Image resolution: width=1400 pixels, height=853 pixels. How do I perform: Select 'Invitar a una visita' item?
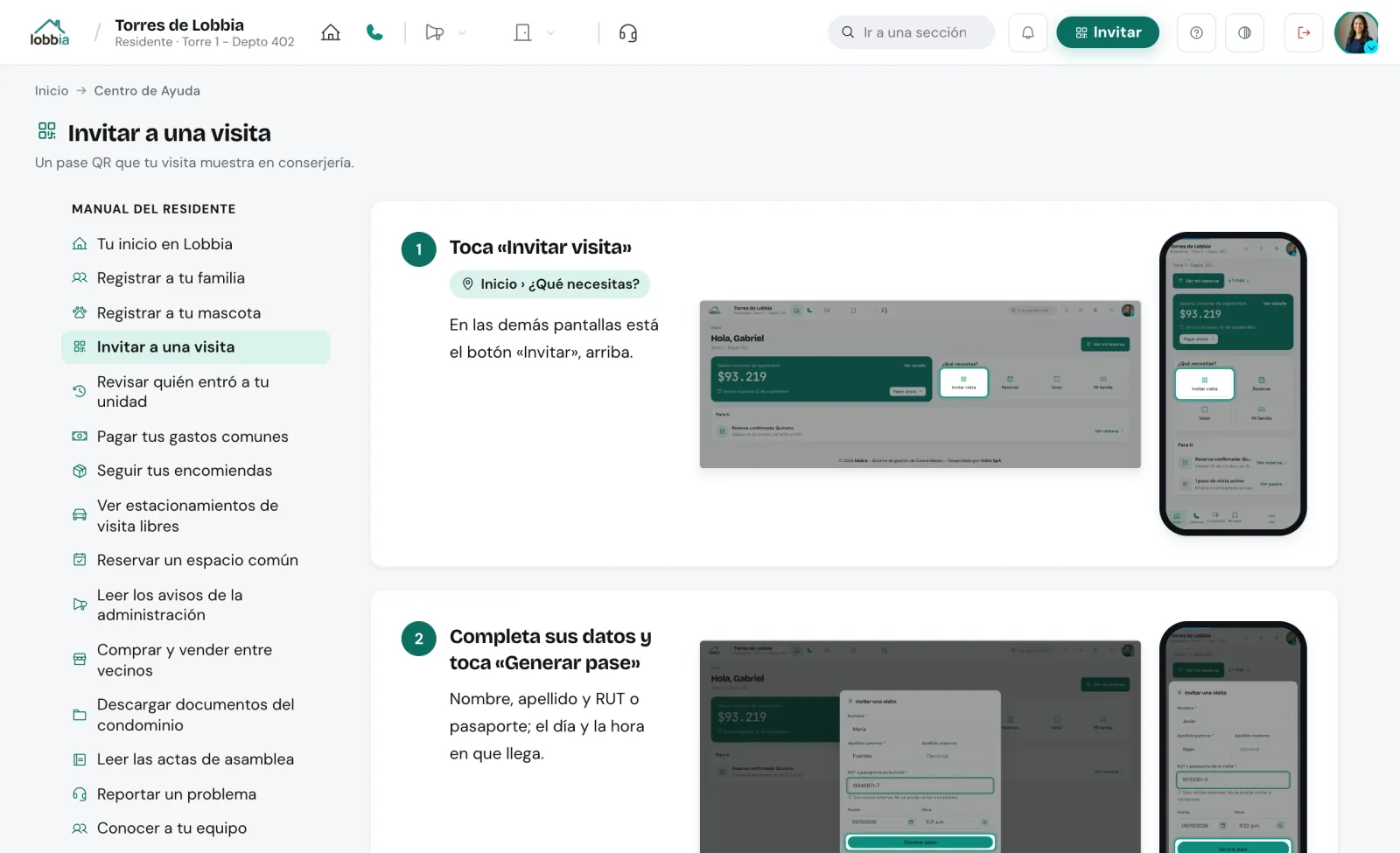(196, 347)
